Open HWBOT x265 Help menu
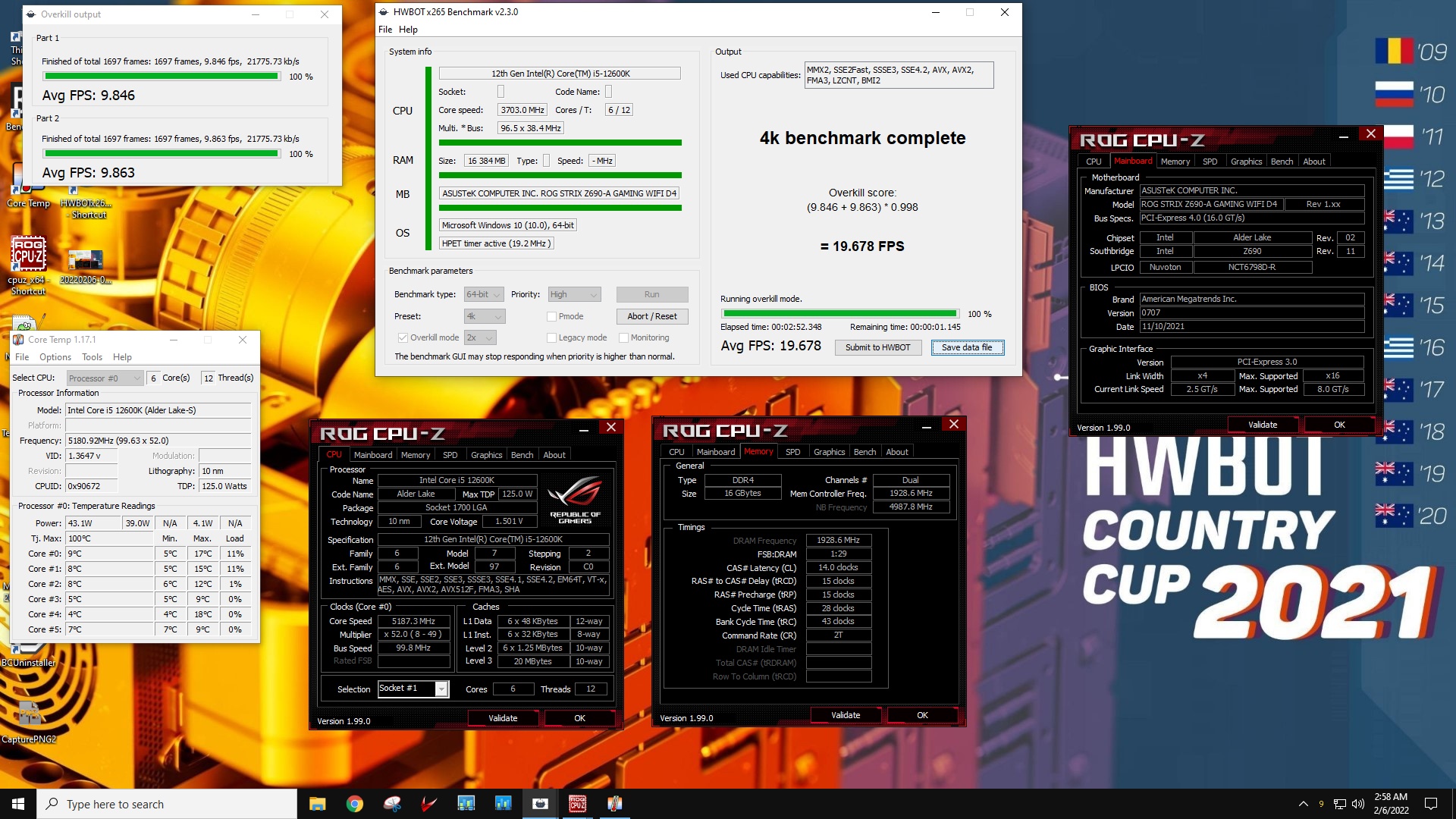This screenshot has width=1456, height=819. tap(408, 30)
